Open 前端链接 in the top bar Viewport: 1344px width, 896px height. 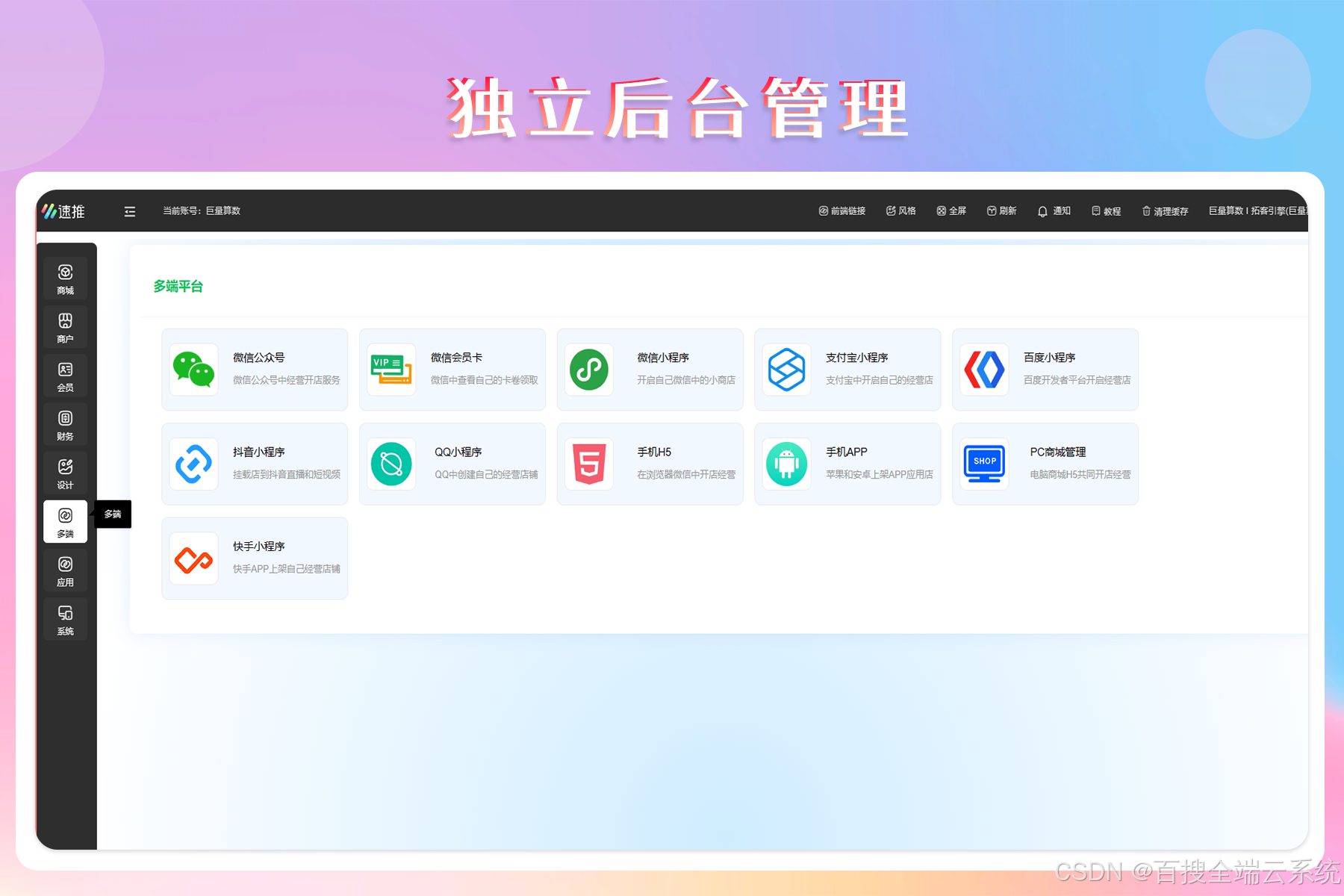(842, 211)
